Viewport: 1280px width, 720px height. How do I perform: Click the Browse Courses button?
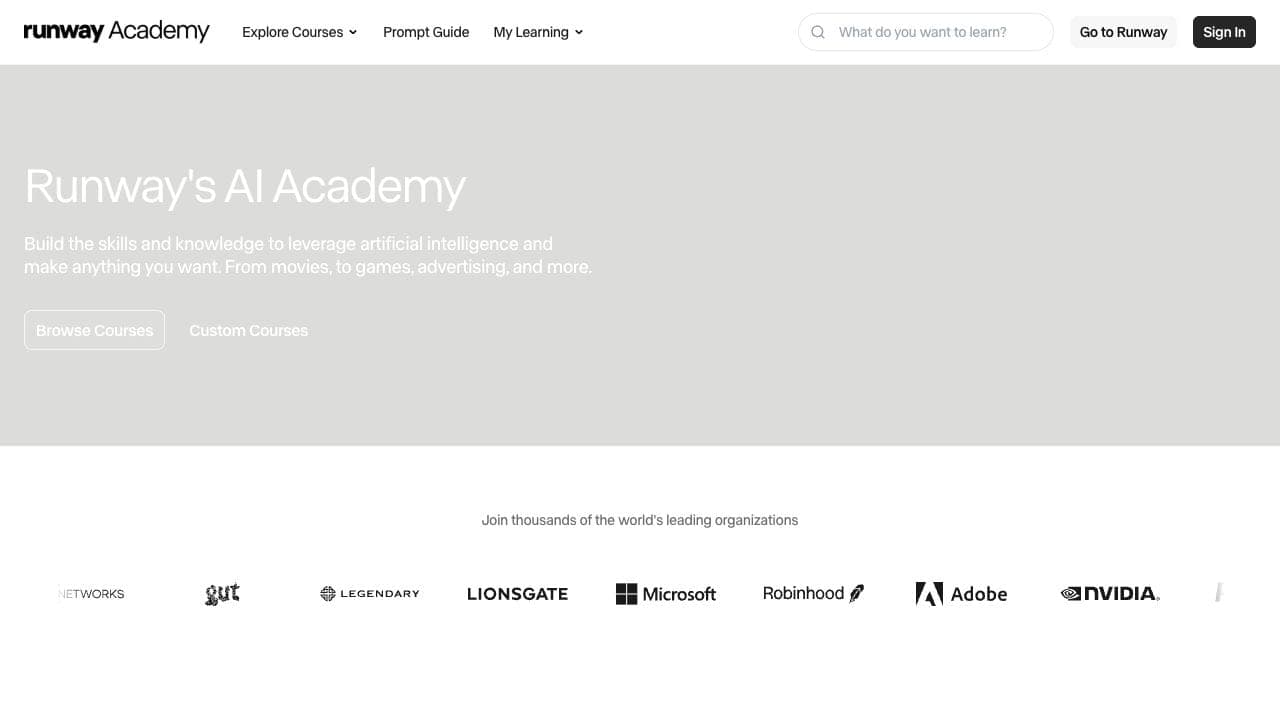(94, 330)
